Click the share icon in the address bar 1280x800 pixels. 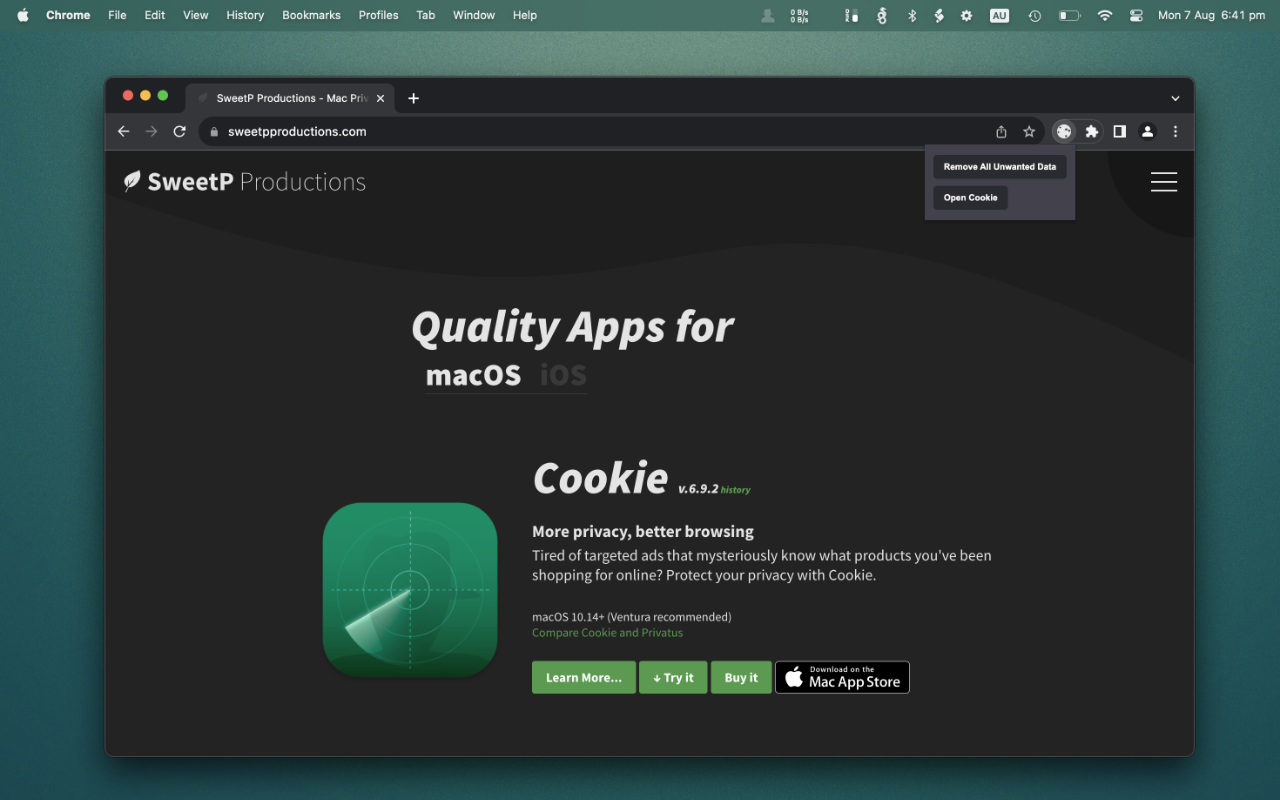tap(1001, 131)
